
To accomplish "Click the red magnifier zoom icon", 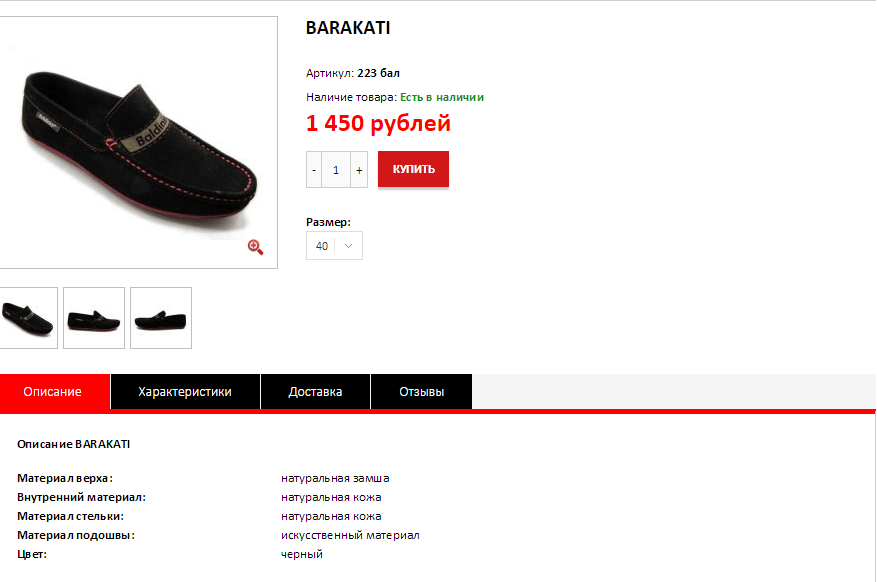I will (x=256, y=247).
